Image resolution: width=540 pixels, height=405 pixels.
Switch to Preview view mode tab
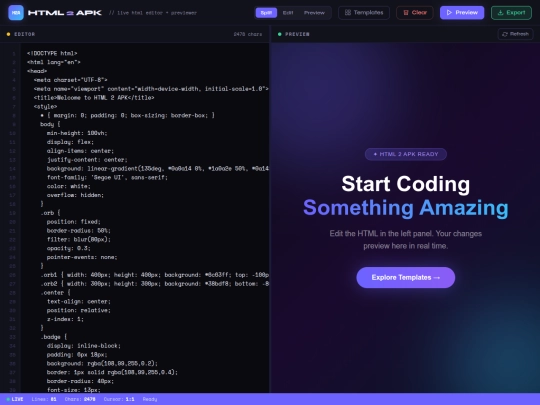click(314, 13)
